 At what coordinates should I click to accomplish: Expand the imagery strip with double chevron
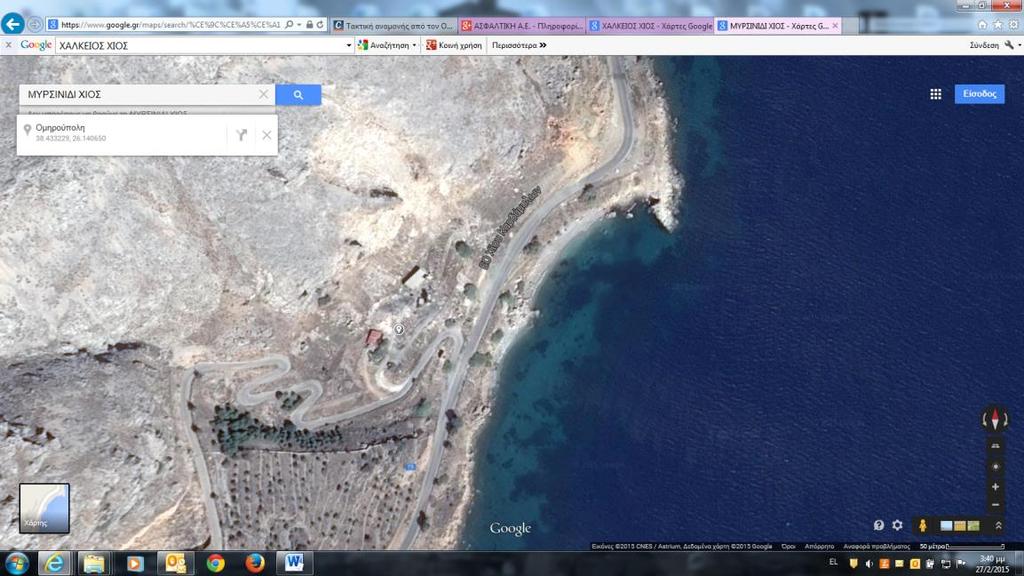pyautogui.click(x=998, y=526)
